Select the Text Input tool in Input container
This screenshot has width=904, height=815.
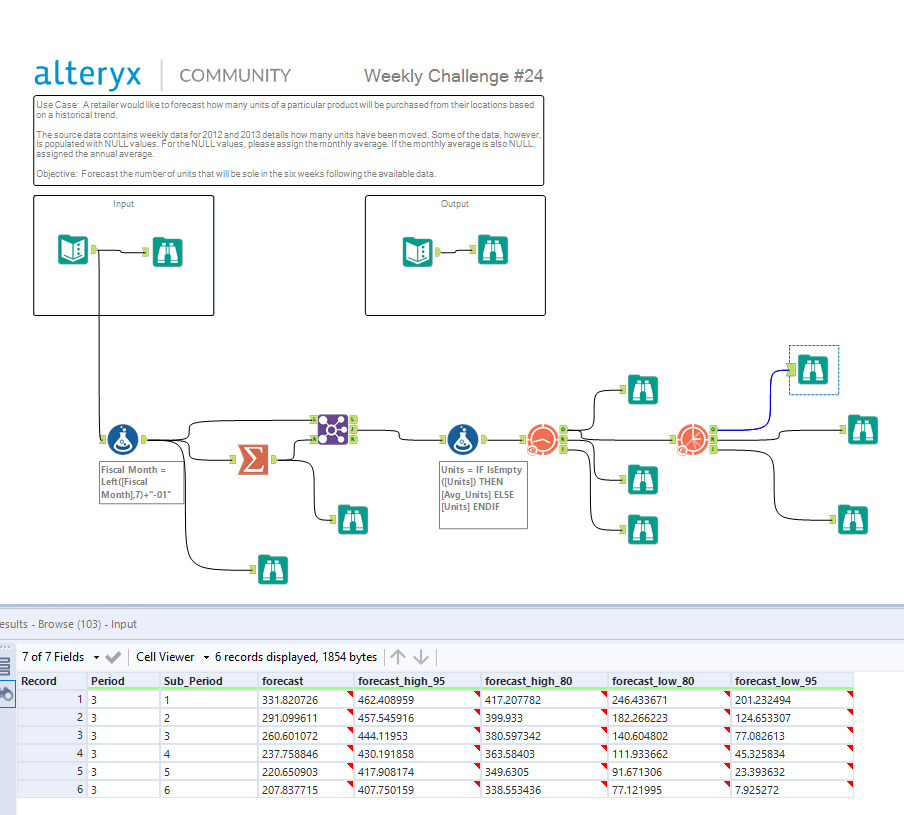pyautogui.click(x=73, y=250)
